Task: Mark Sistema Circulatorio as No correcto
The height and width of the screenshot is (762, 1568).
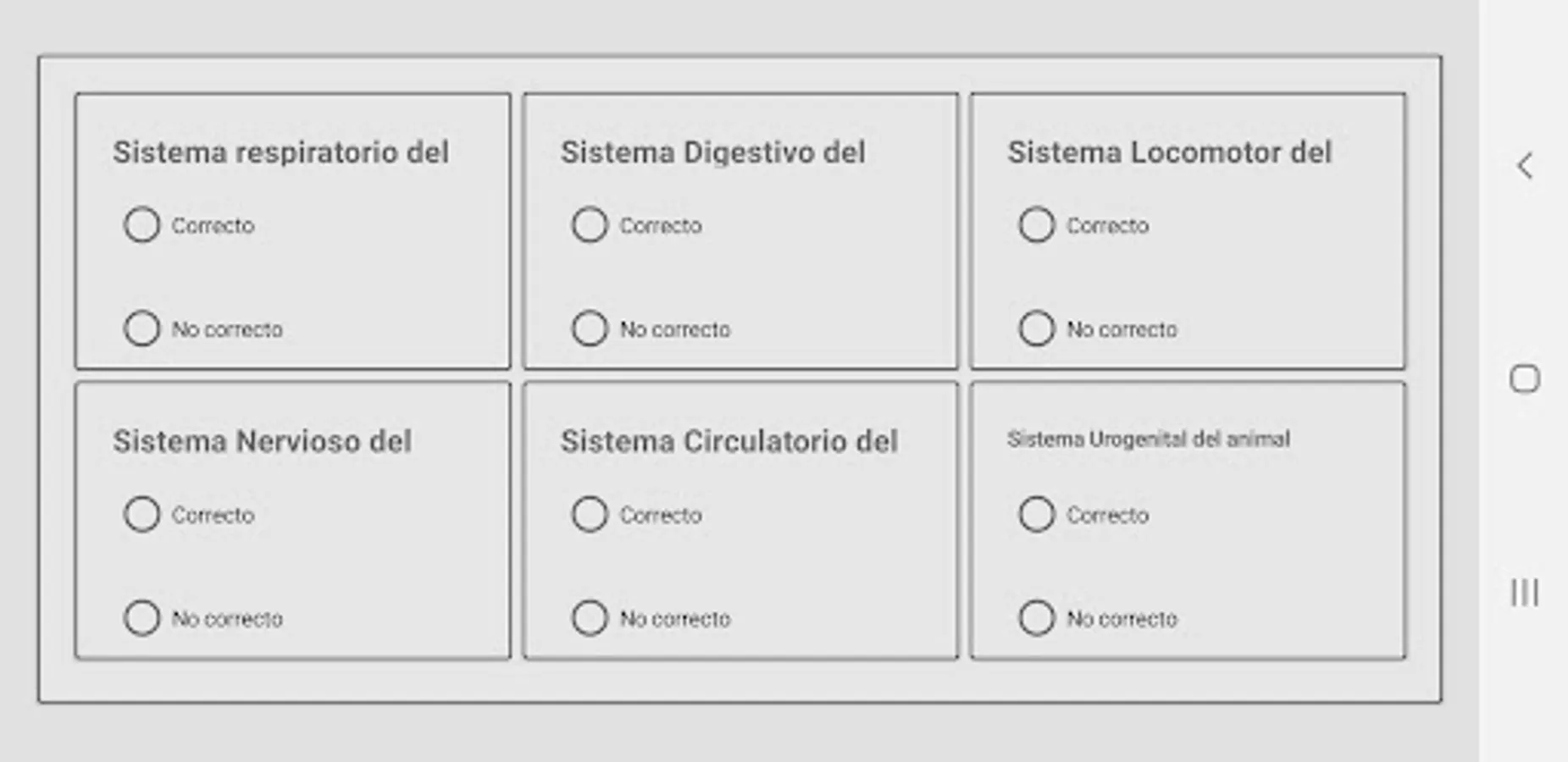Action: pyautogui.click(x=590, y=618)
